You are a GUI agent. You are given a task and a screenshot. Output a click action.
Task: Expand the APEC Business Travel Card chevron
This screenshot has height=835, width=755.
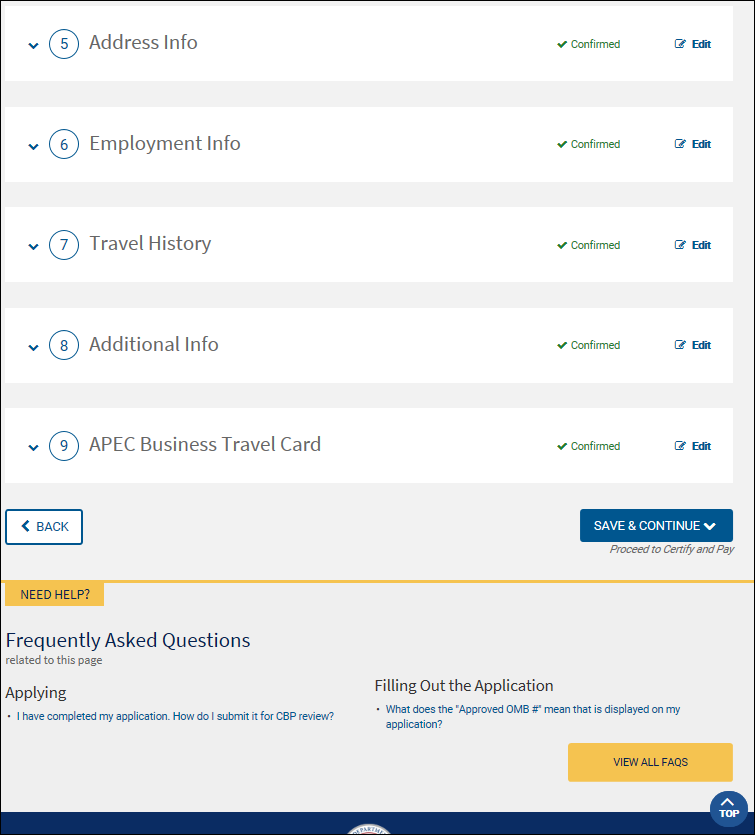(33, 448)
